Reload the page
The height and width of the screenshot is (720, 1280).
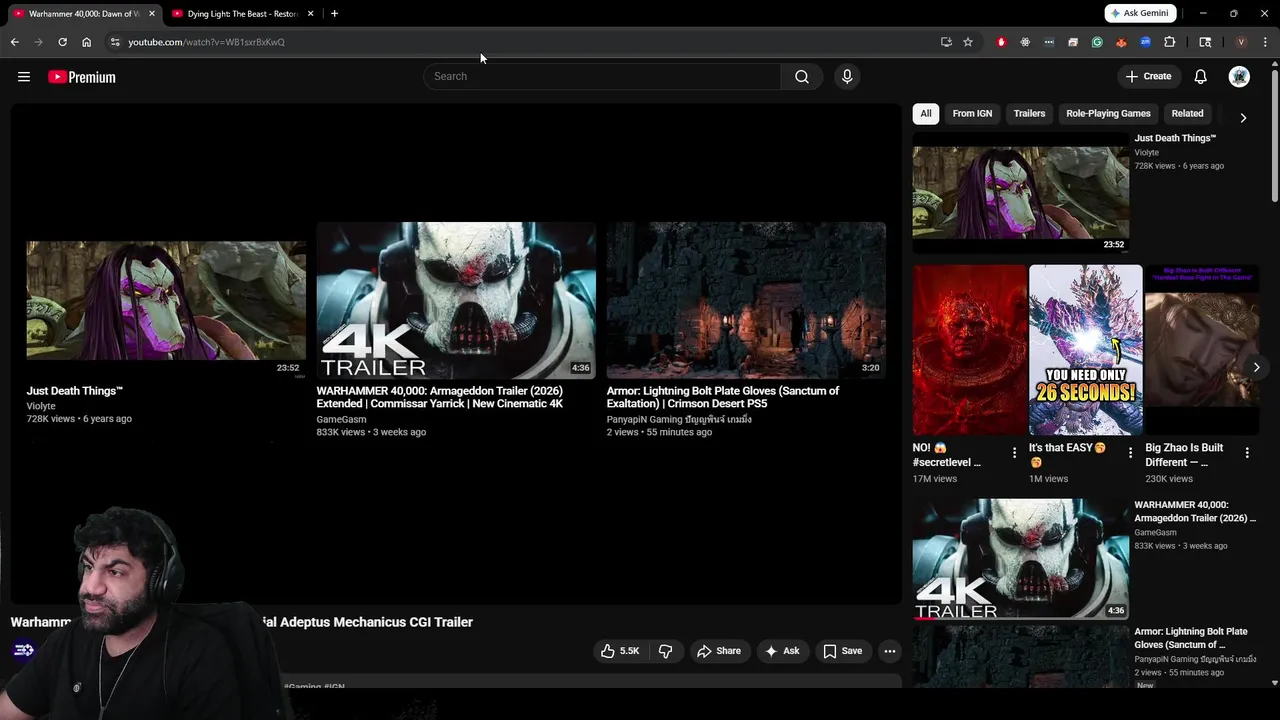click(62, 42)
